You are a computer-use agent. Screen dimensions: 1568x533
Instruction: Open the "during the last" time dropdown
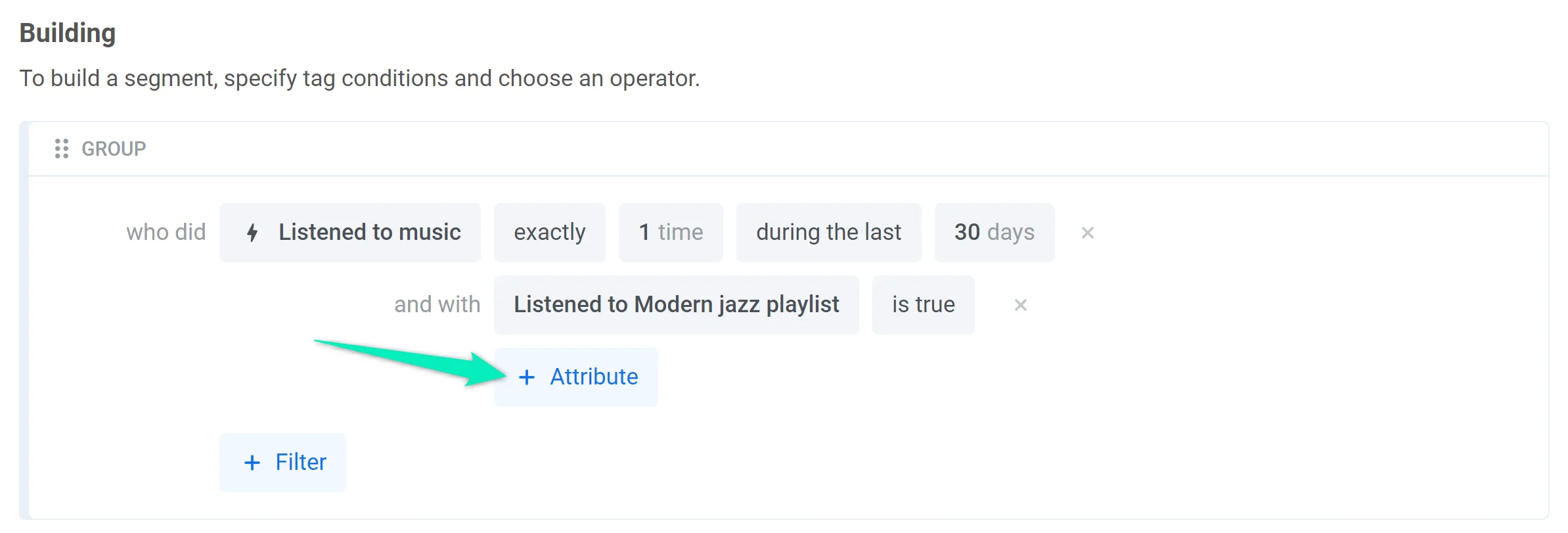(x=828, y=233)
